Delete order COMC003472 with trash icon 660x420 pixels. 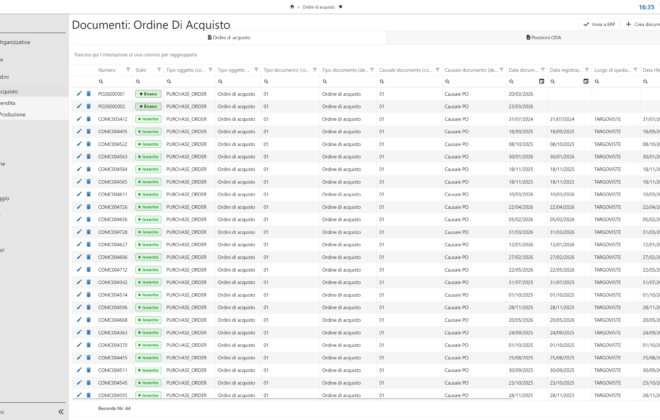click(x=88, y=119)
